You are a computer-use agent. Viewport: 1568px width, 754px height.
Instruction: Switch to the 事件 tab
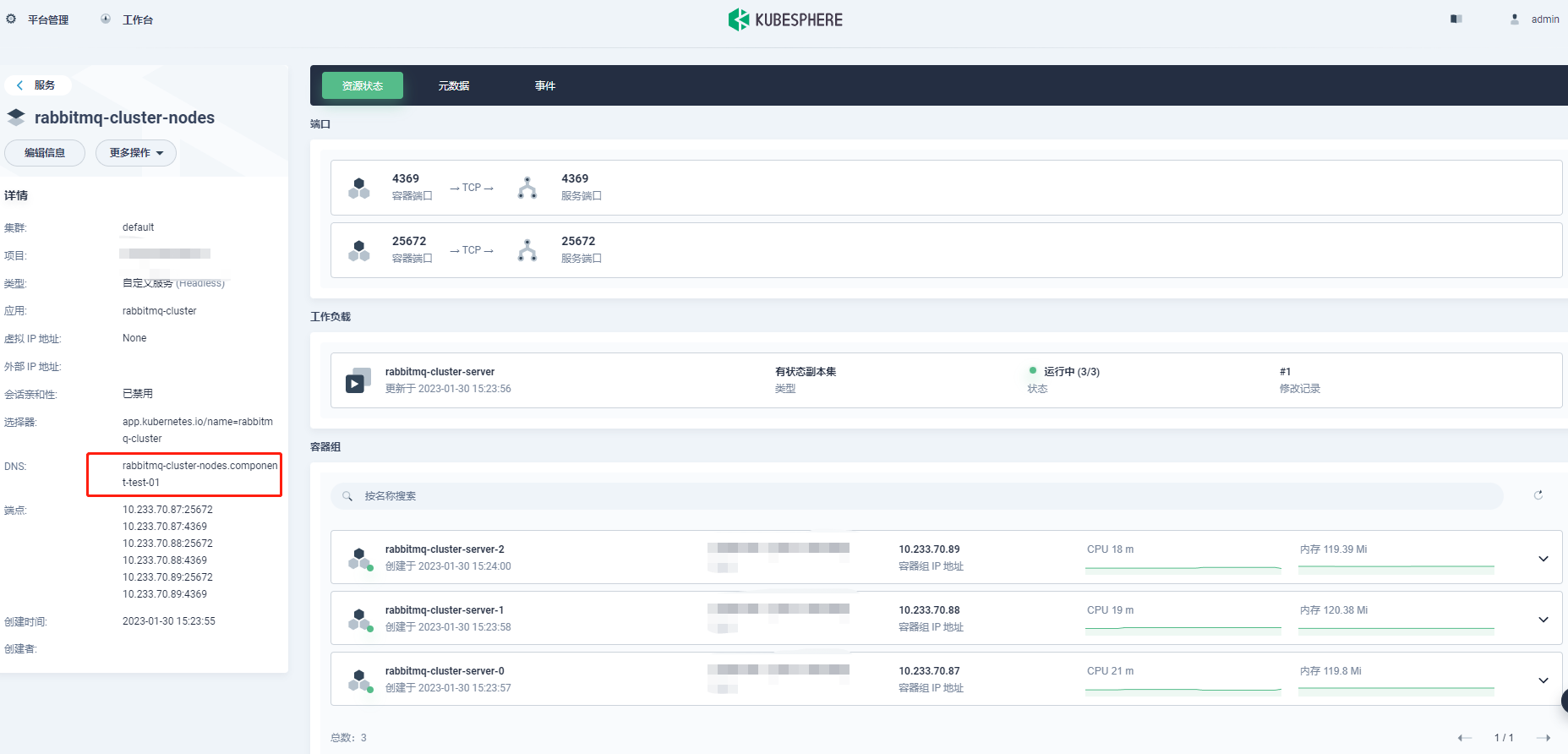coord(545,86)
